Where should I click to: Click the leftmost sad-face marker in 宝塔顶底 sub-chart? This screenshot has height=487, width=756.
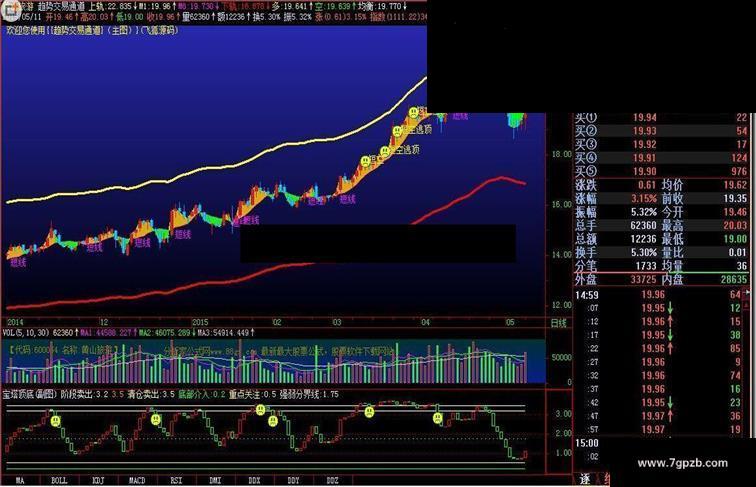click(x=56, y=421)
